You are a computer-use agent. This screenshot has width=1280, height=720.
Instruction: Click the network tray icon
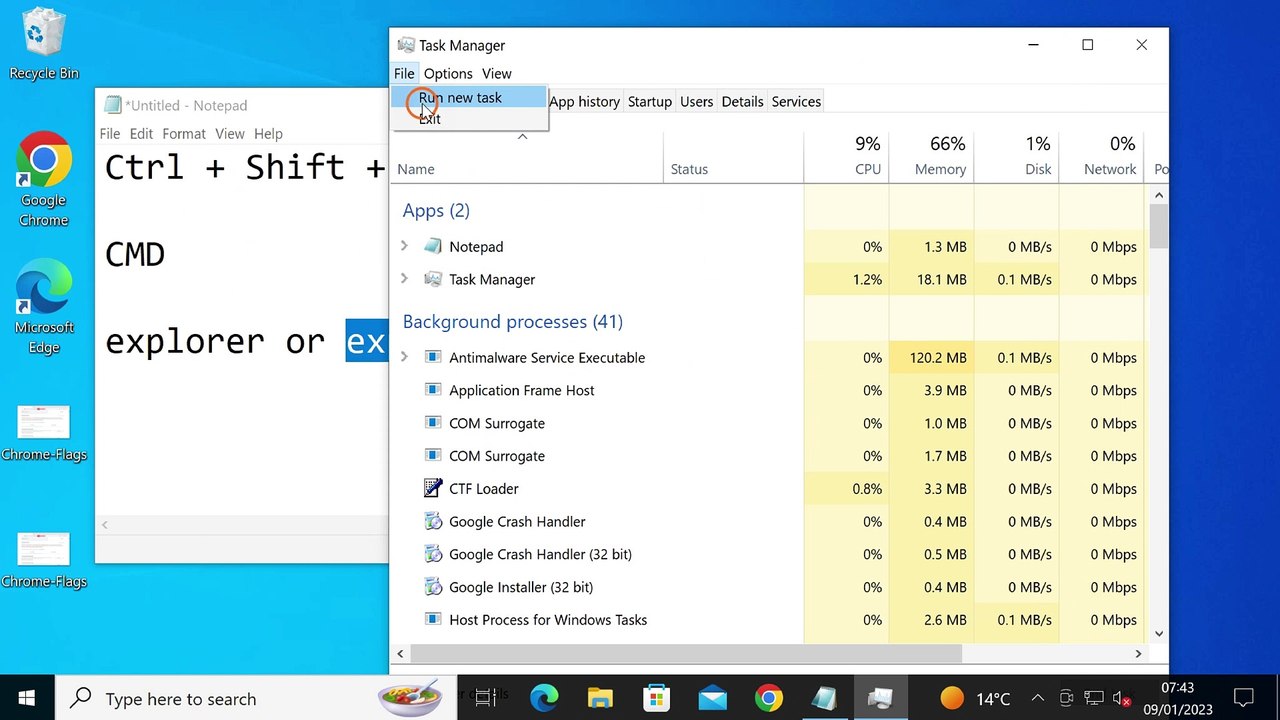point(1094,698)
